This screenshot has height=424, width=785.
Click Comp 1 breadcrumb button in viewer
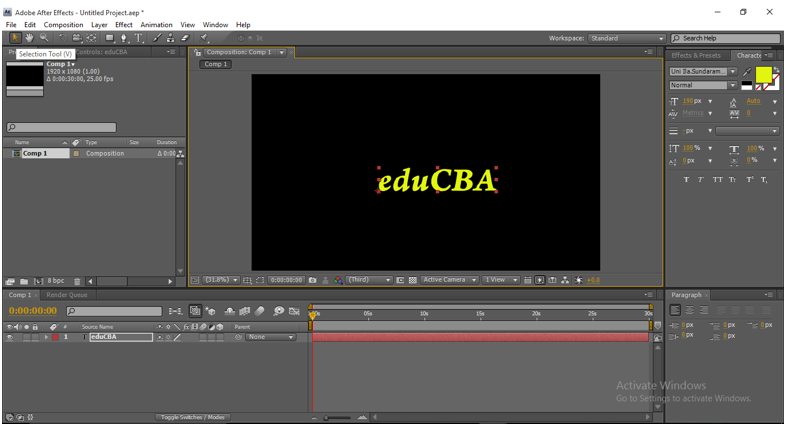point(215,64)
